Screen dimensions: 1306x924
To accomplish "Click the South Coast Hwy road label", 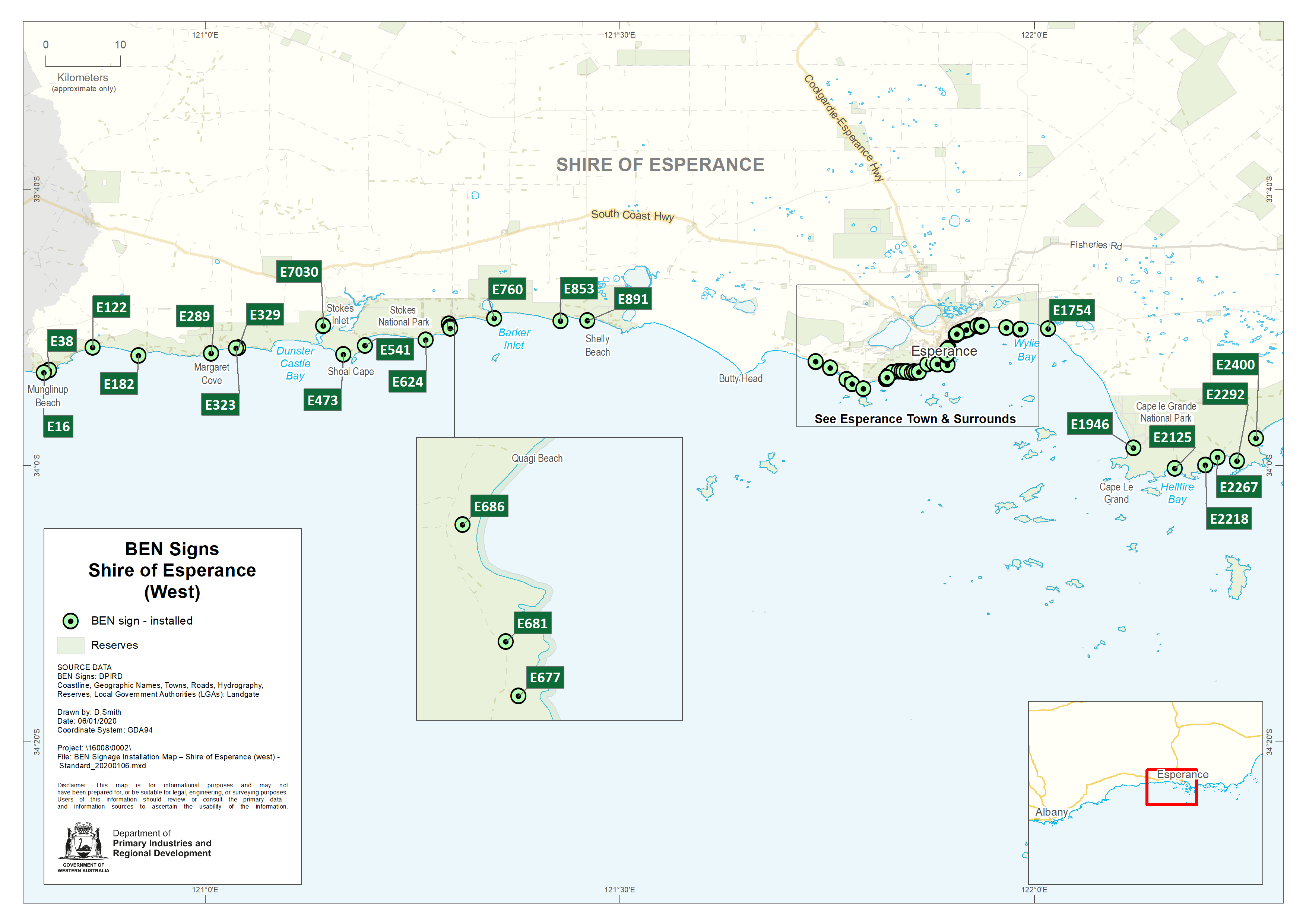I will point(632,215).
